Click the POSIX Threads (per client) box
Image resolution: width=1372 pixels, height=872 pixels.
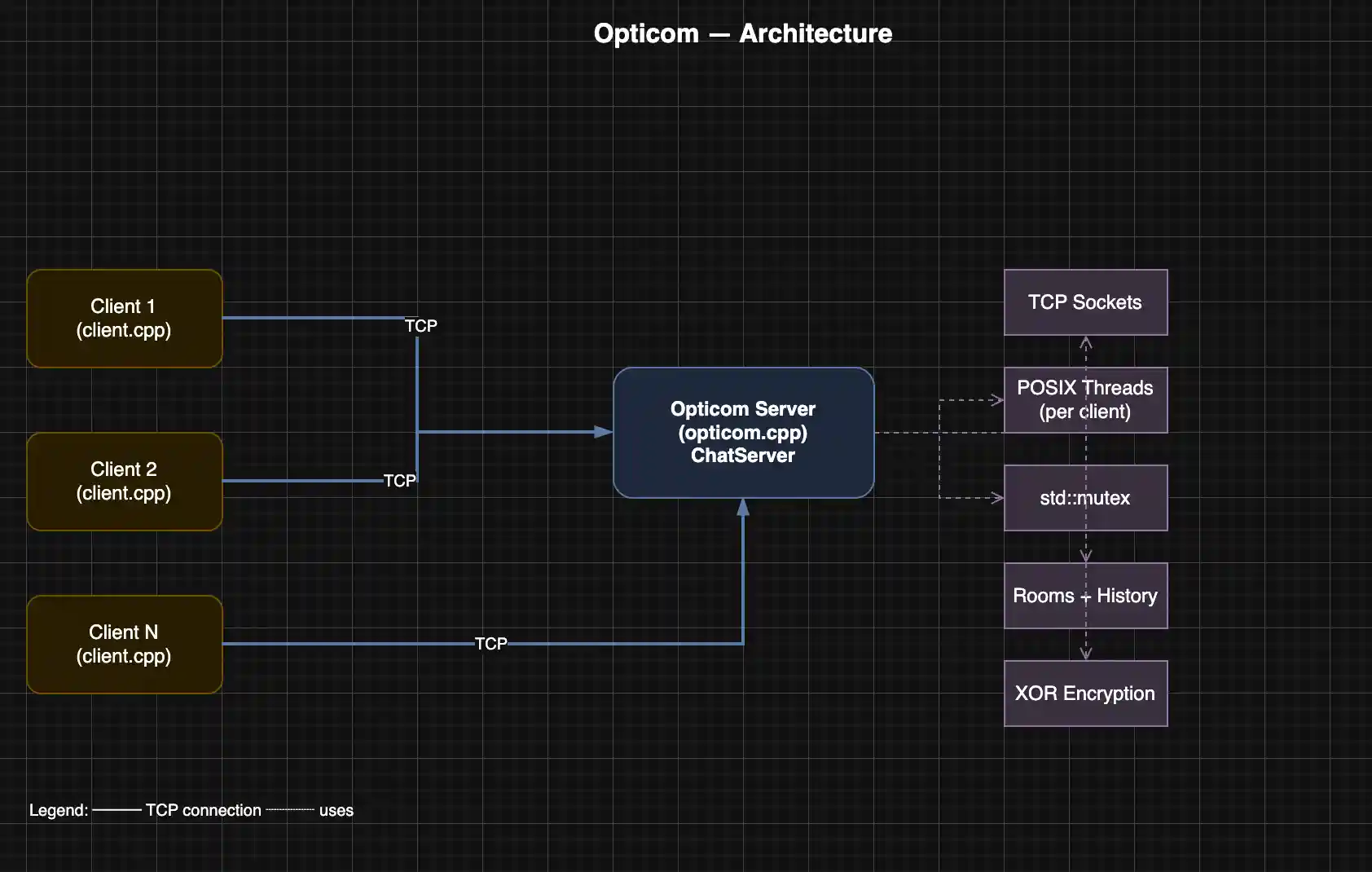point(1085,400)
